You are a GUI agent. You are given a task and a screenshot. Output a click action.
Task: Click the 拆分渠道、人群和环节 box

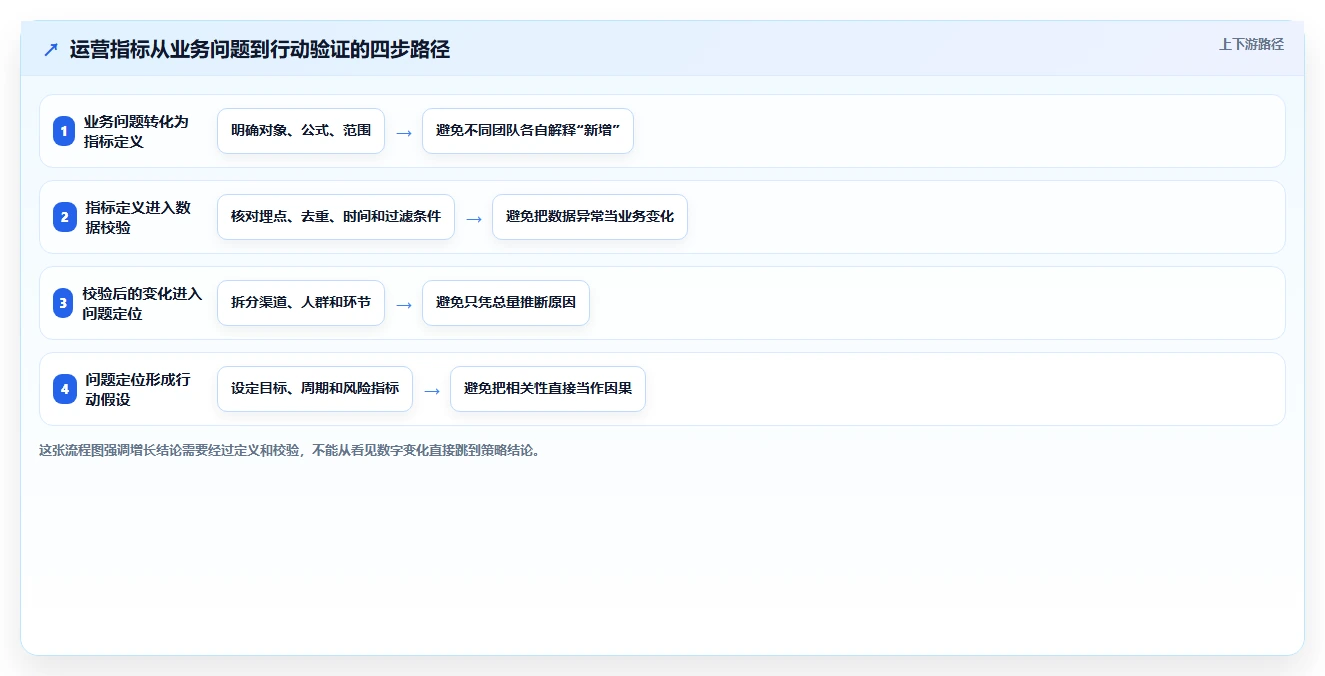coord(301,303)
